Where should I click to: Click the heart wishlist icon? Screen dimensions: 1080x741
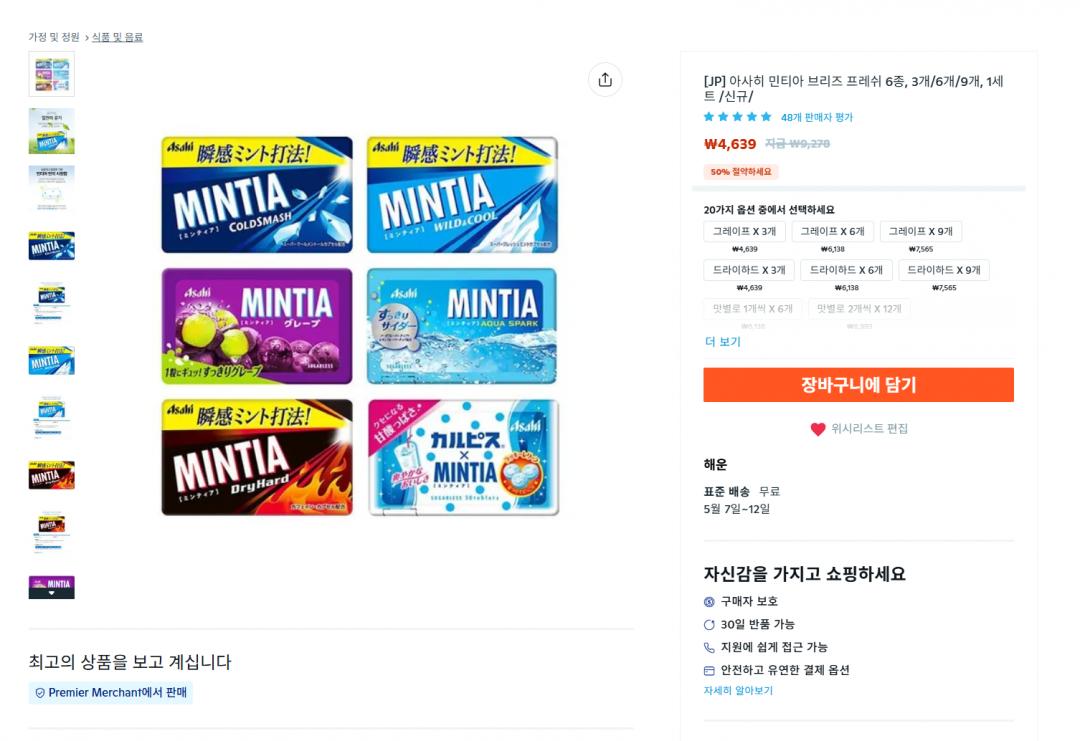pyautogui.click(x=818, y=429)
